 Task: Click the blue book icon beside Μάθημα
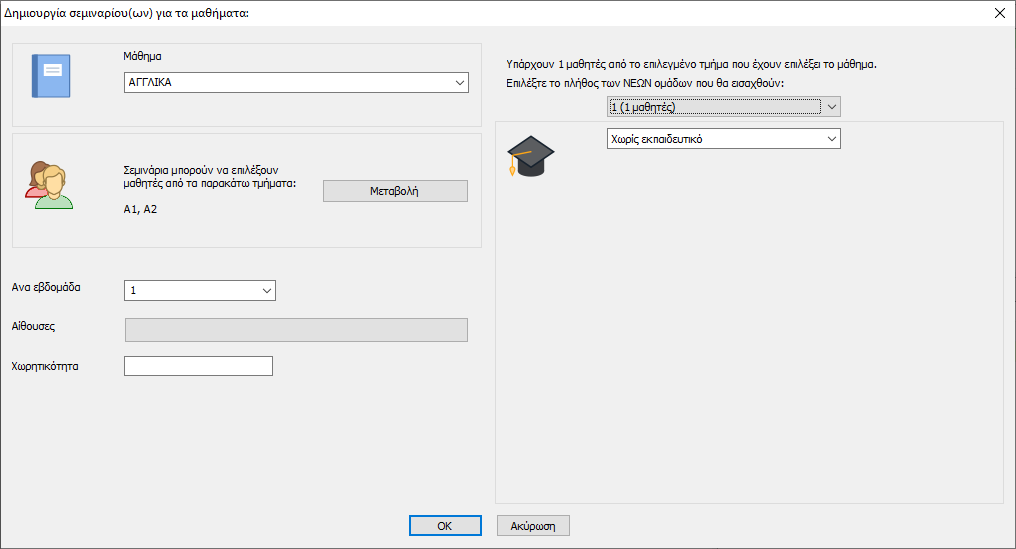pos(50,76)
